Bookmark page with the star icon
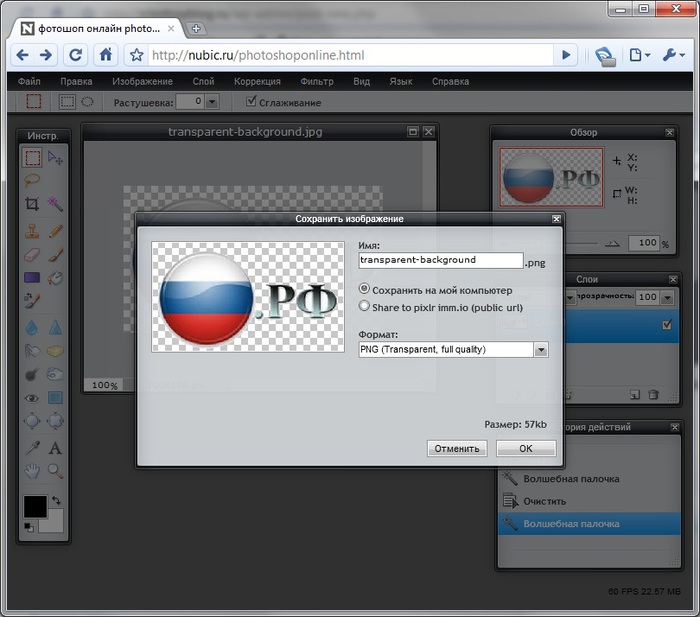The width and height of the screenshot is (700, 617). tap(137, 55)
